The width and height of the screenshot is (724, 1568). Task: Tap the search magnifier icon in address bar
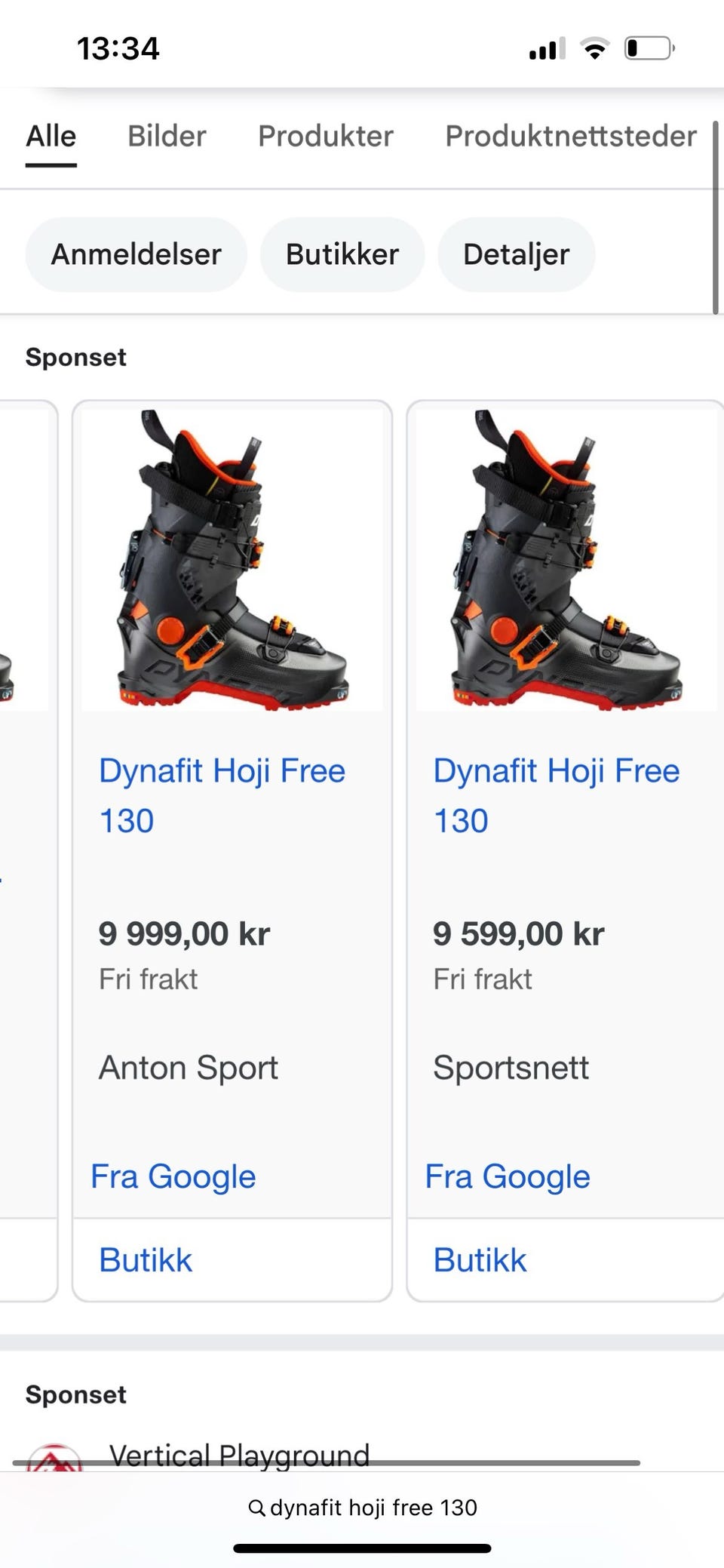pos(256,1508)
